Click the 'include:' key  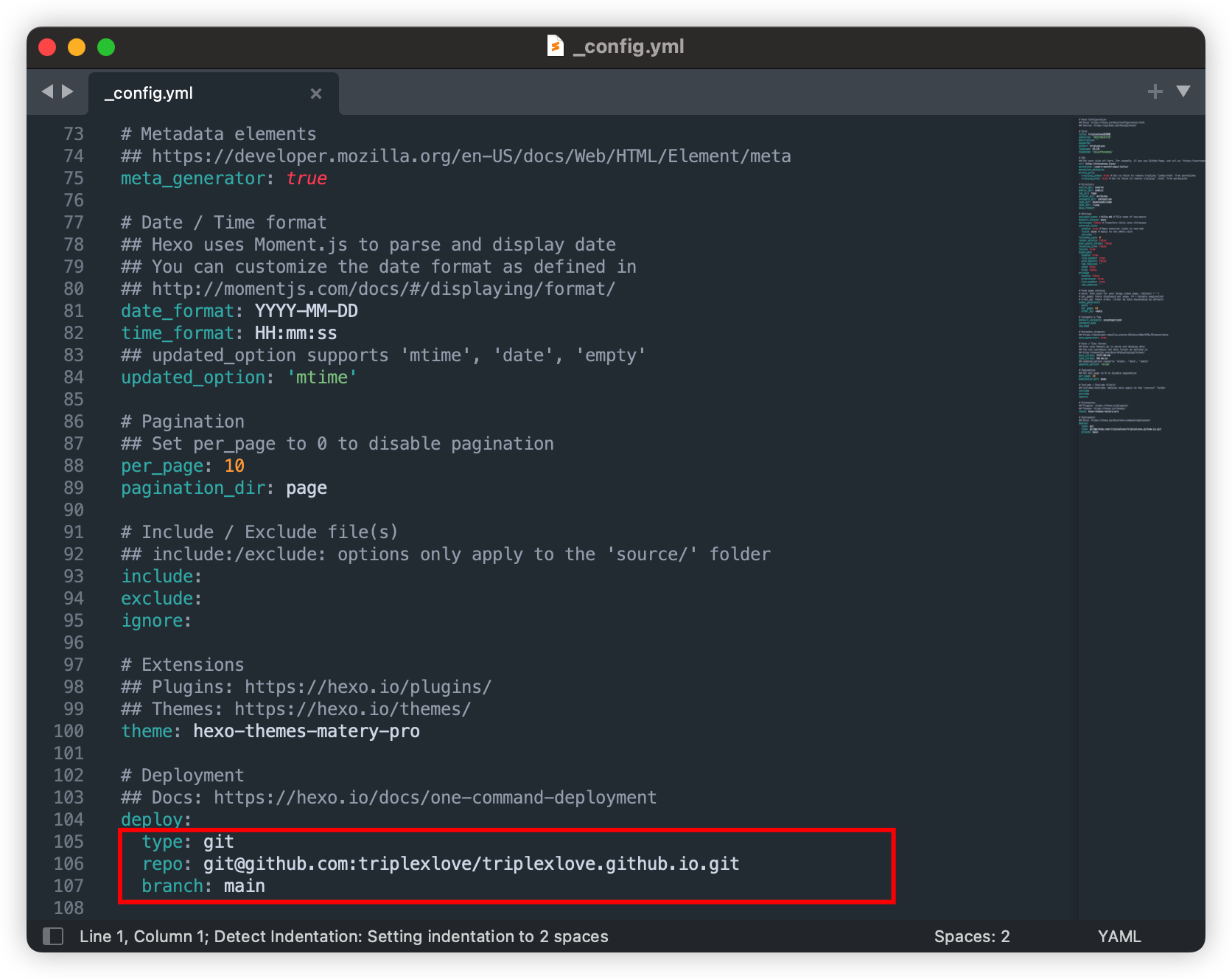161,576
